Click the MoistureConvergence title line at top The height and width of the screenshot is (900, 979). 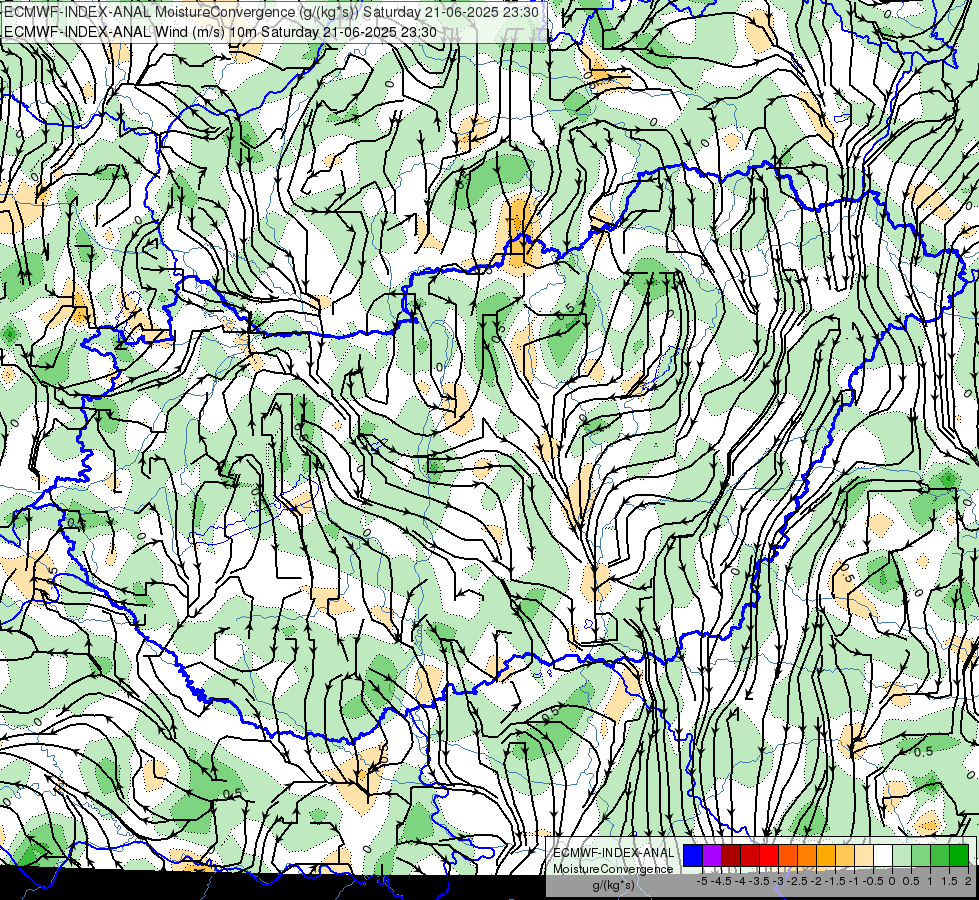272,12
